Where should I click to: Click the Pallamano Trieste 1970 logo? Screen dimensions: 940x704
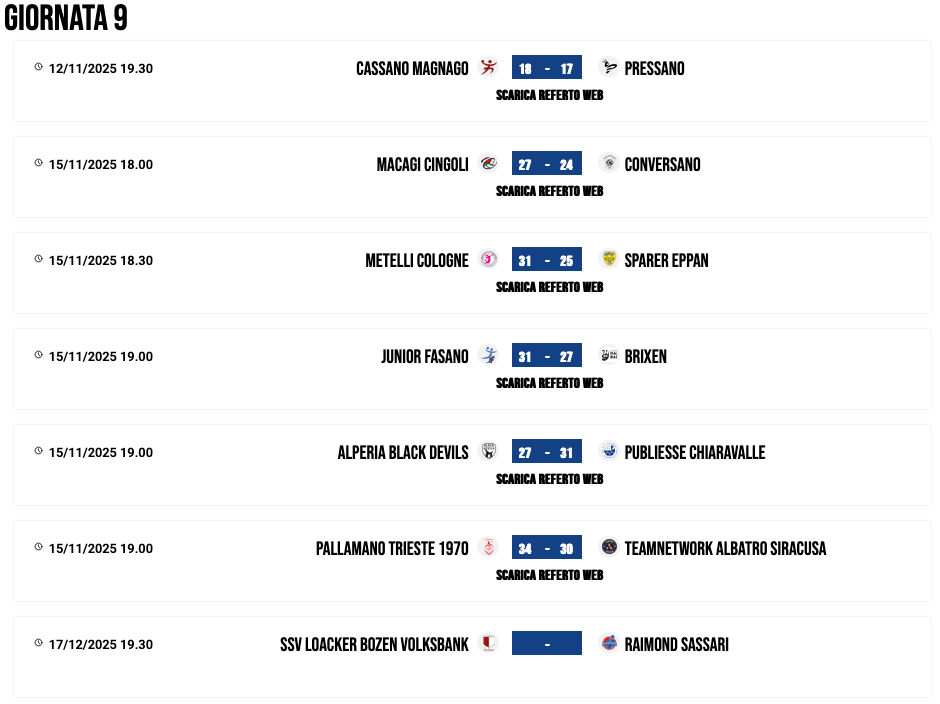click(488, 547)
